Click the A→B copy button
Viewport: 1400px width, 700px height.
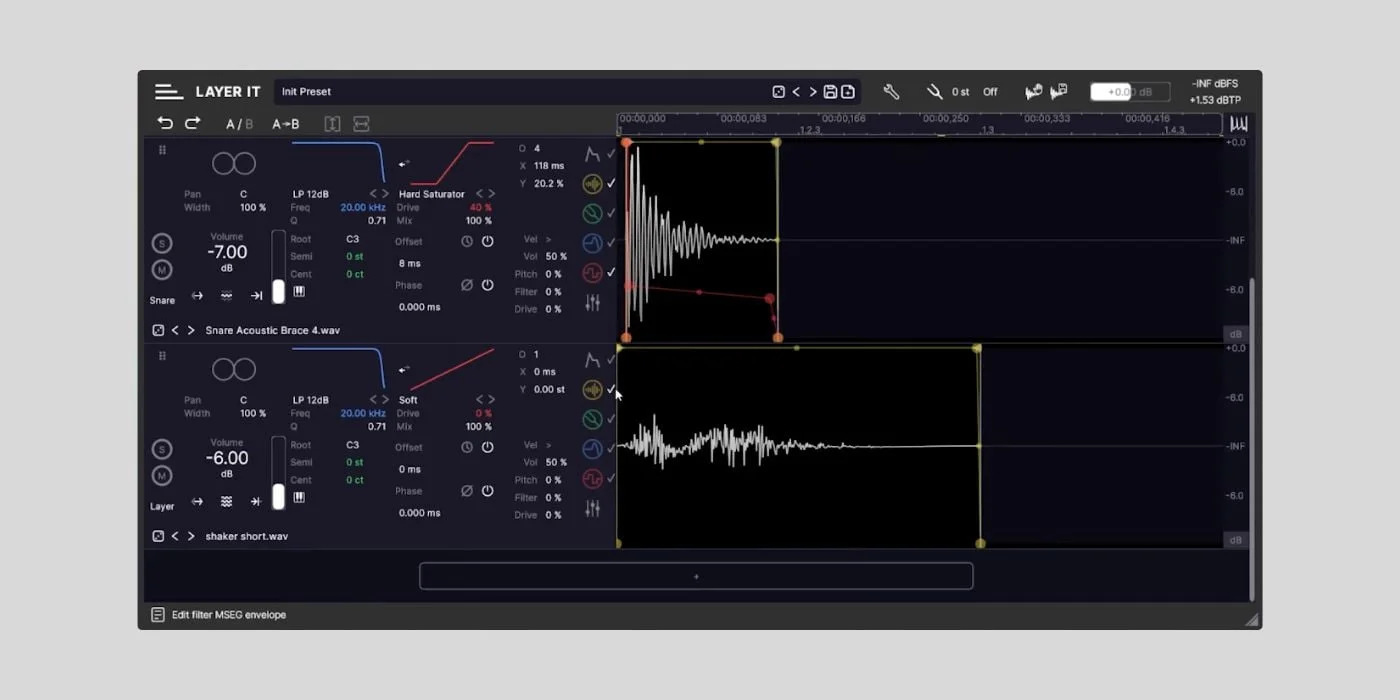[x=285, y=124]
